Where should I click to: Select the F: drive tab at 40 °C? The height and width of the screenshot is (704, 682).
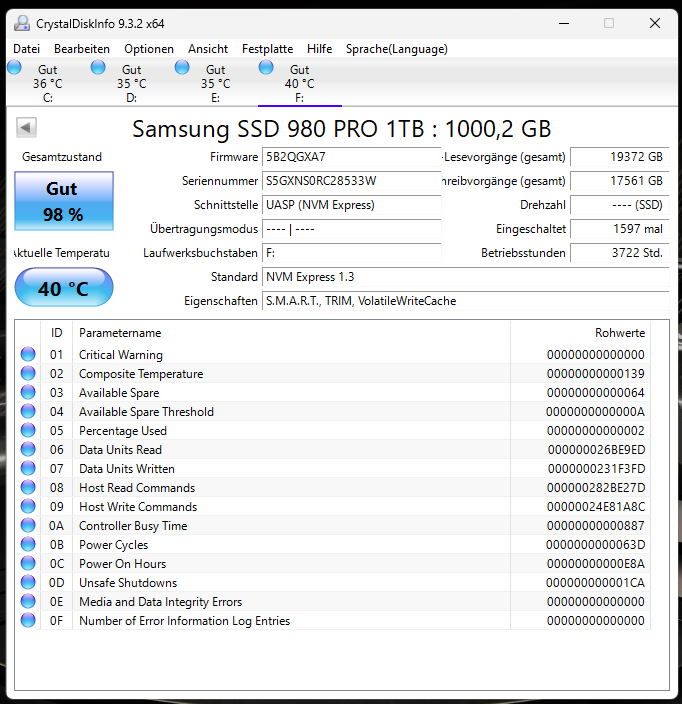click(299, 83)
